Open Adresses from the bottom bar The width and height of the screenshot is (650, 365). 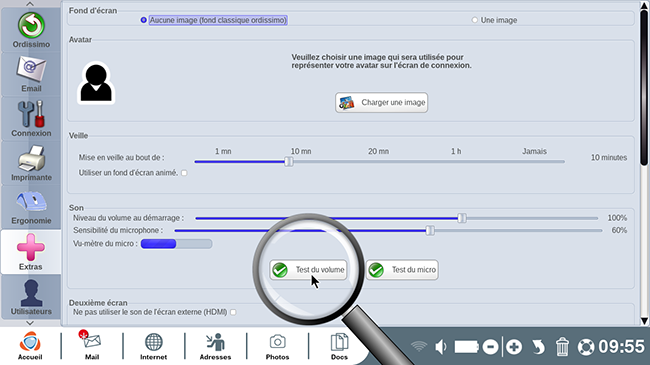pos(215,346)
